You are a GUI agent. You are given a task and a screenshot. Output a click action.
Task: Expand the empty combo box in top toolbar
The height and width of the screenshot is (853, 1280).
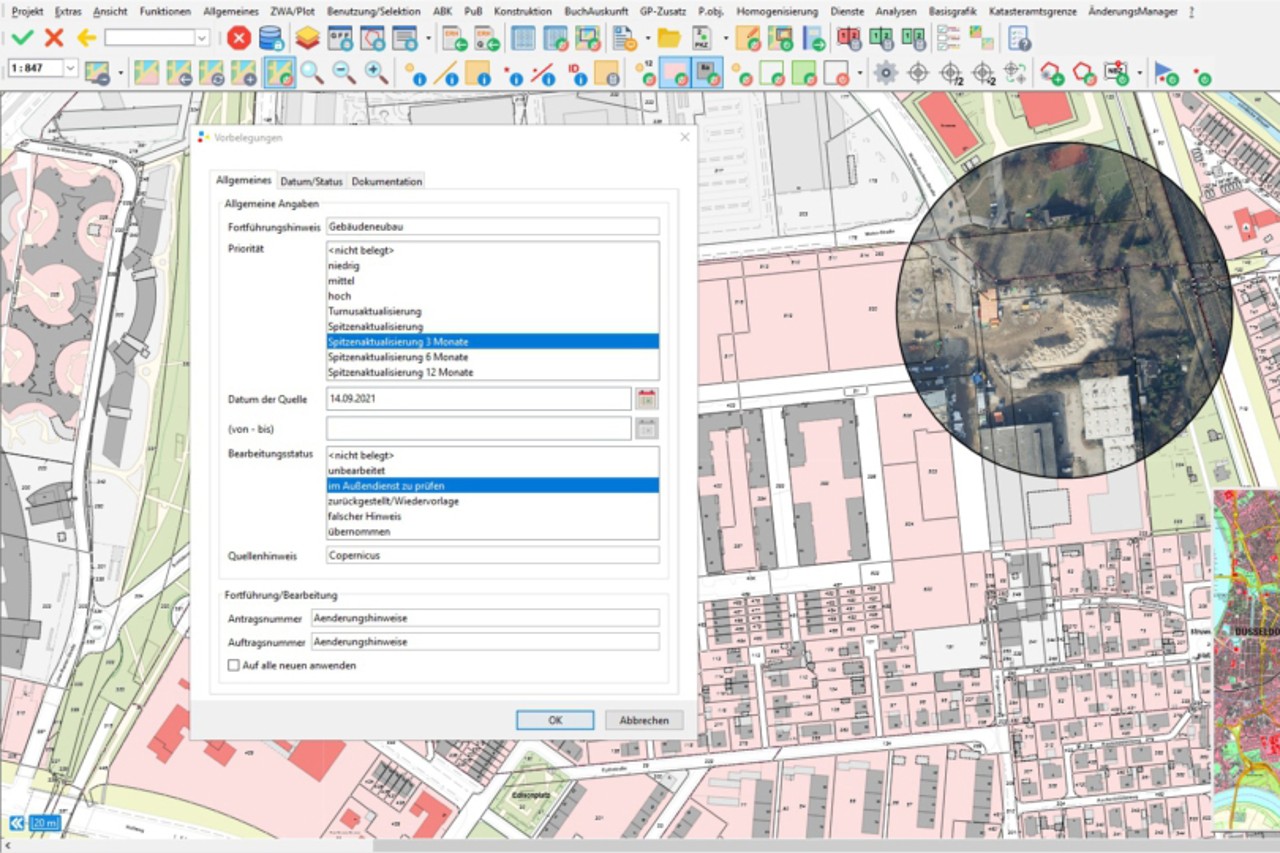tap(202, 38)
